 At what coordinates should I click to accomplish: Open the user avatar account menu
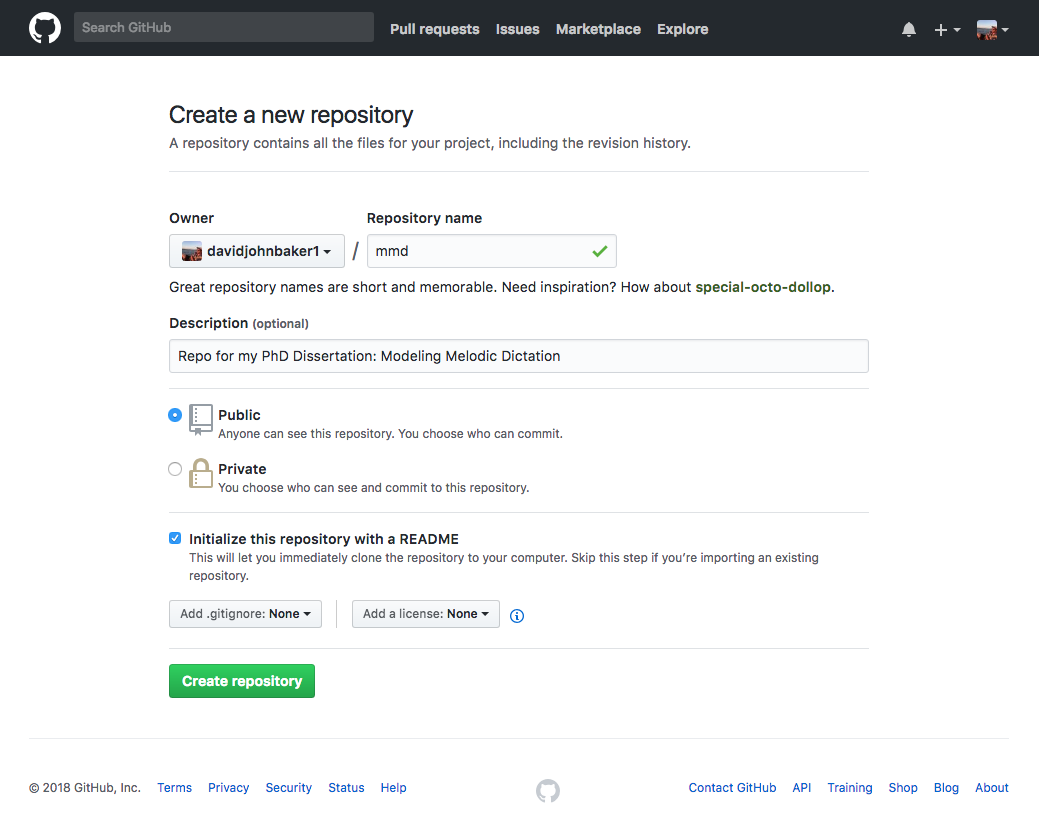pos(992,29)
